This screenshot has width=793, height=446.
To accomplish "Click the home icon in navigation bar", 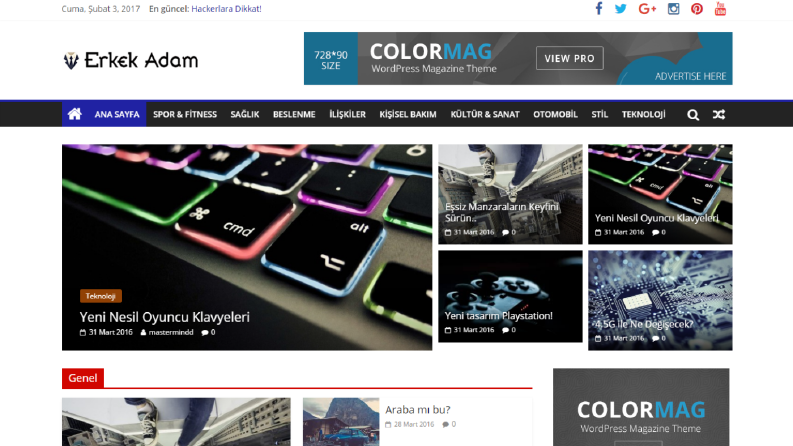I will (75, 114).
